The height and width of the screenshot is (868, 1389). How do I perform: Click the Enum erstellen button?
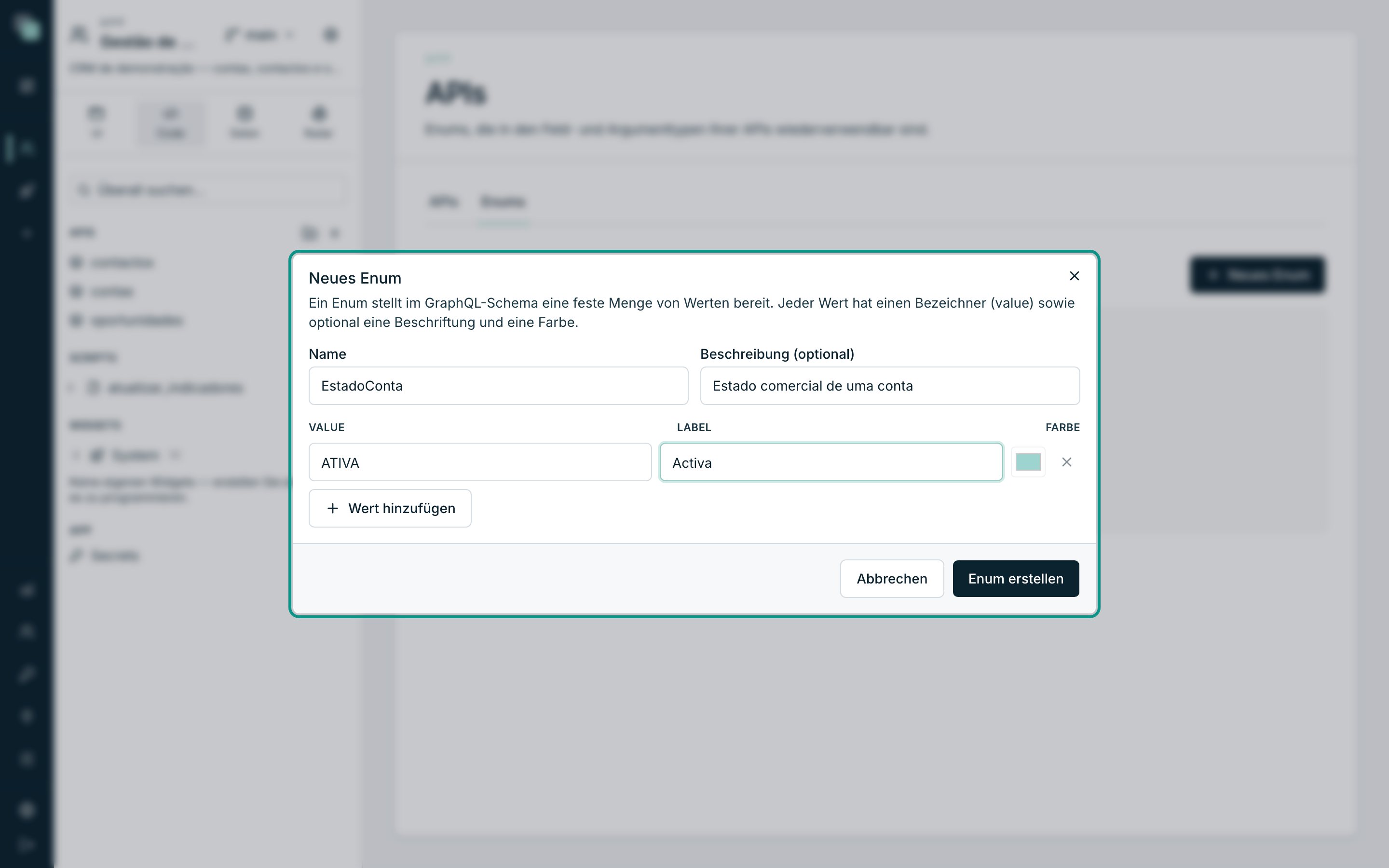coord(1015,579)
